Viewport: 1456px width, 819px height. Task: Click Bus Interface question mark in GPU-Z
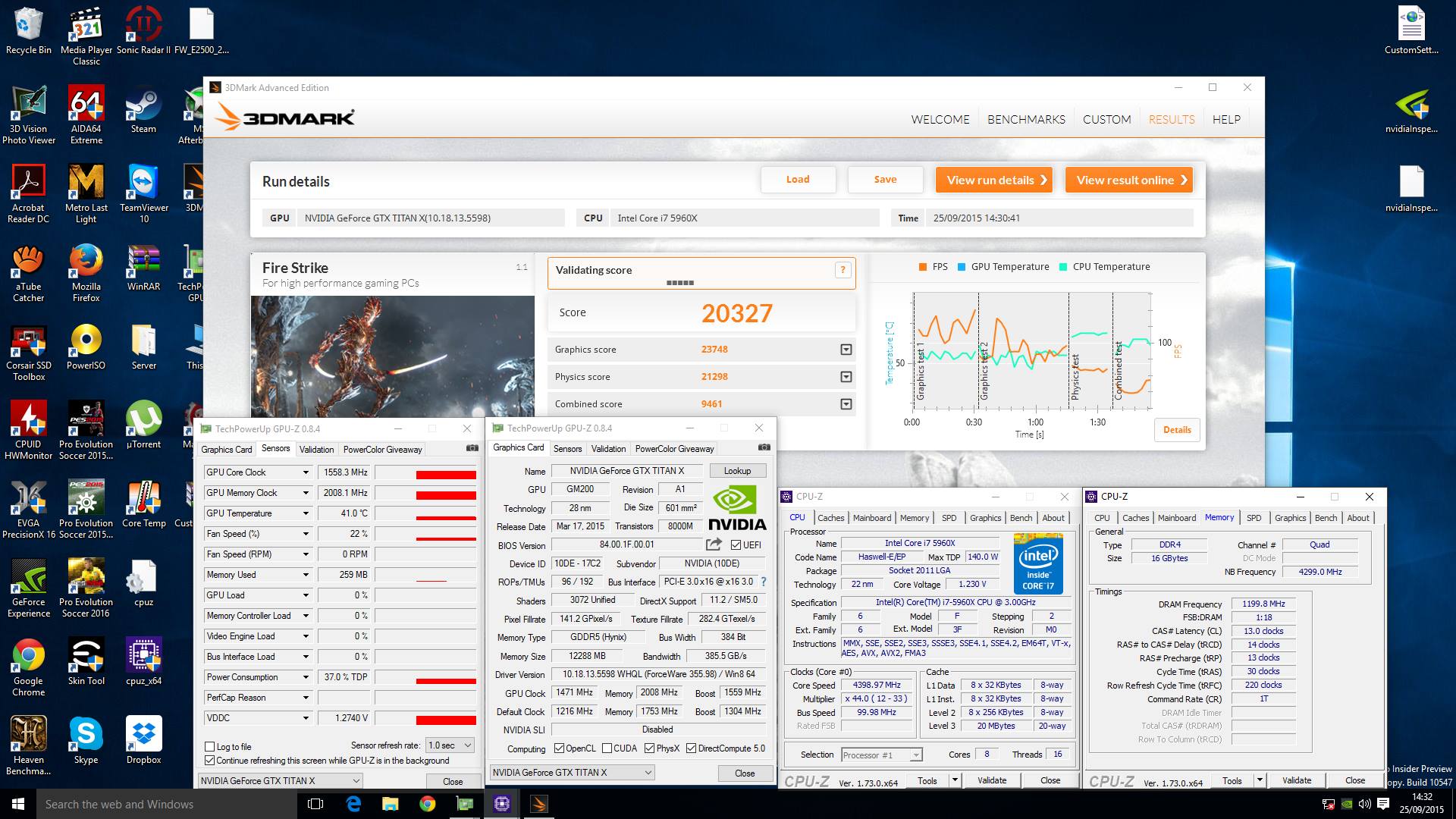[x=763, y=582]
